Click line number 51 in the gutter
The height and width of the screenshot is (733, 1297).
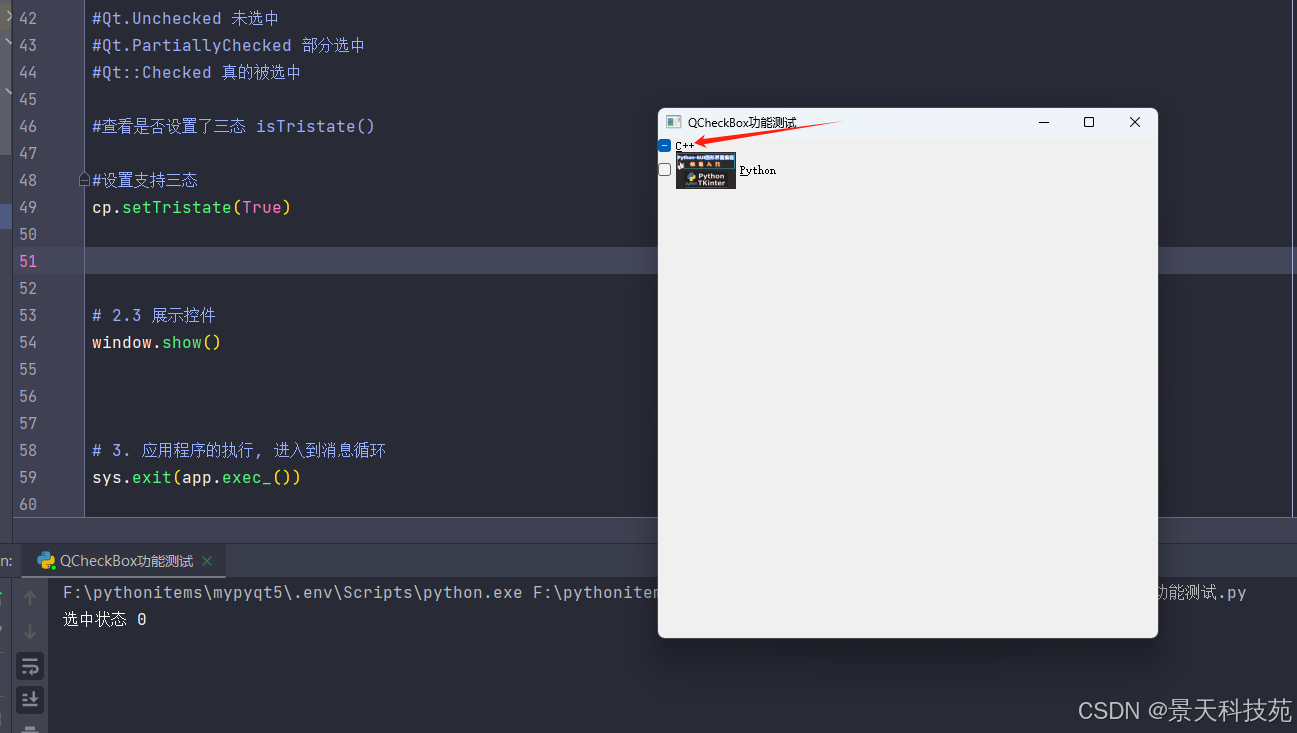tap(28, 261)
